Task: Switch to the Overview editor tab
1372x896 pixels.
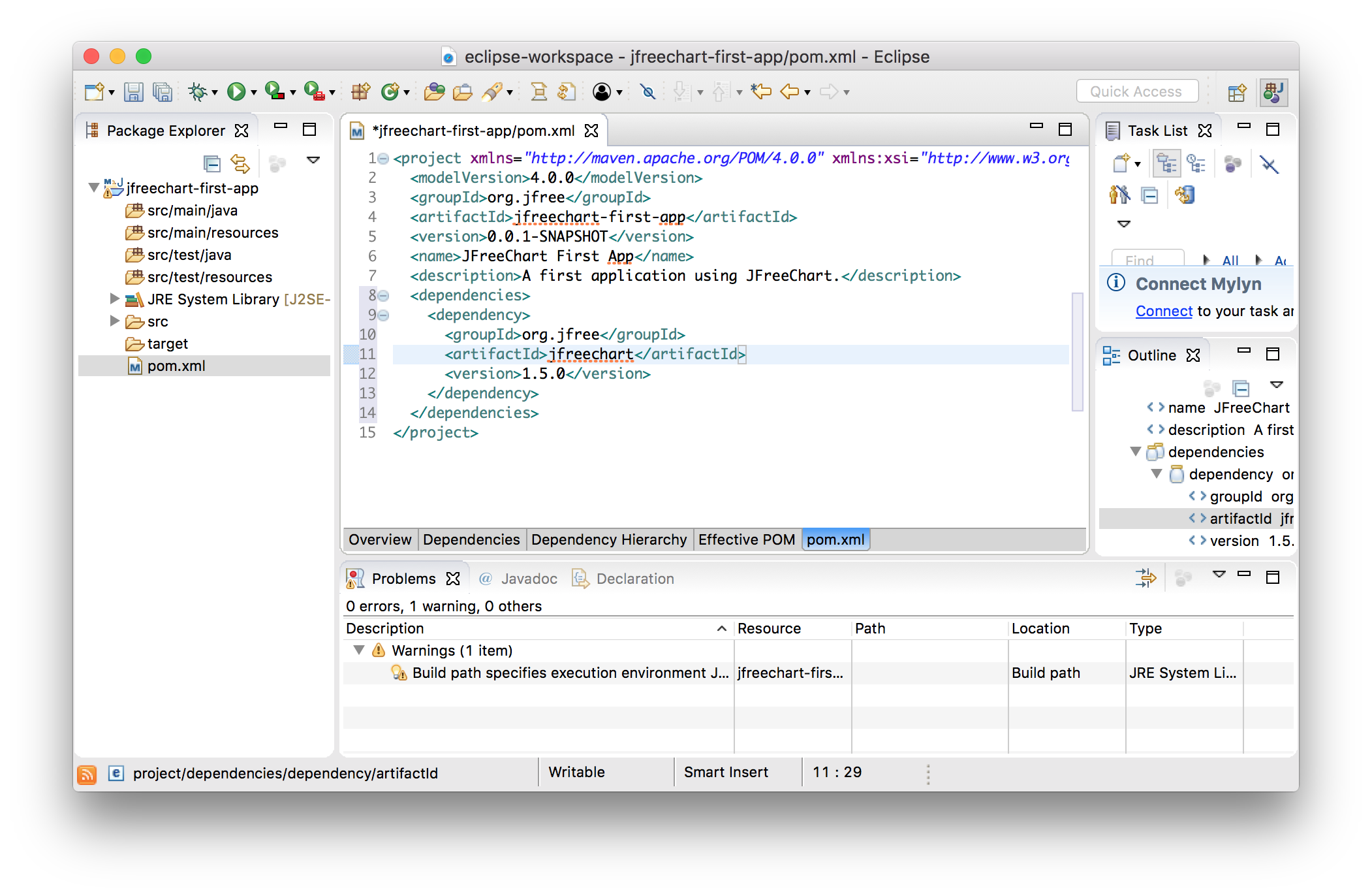Action: point(380,539)
